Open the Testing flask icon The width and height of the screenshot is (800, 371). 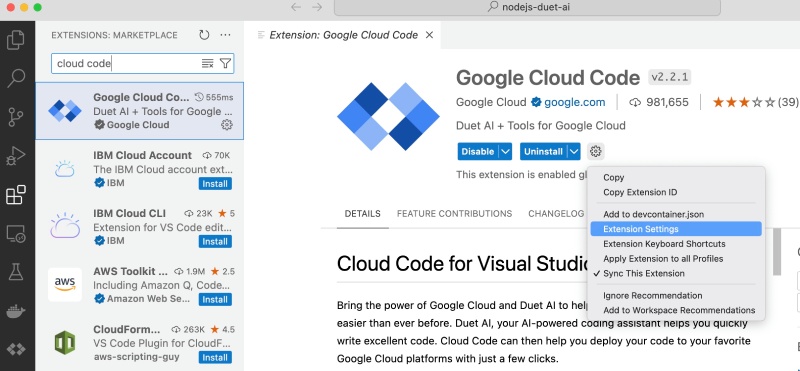(16, 273)
